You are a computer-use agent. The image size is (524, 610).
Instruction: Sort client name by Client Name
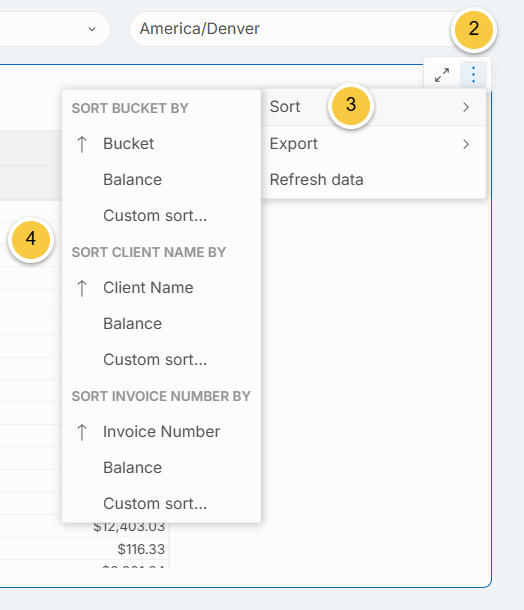[161, 288]
